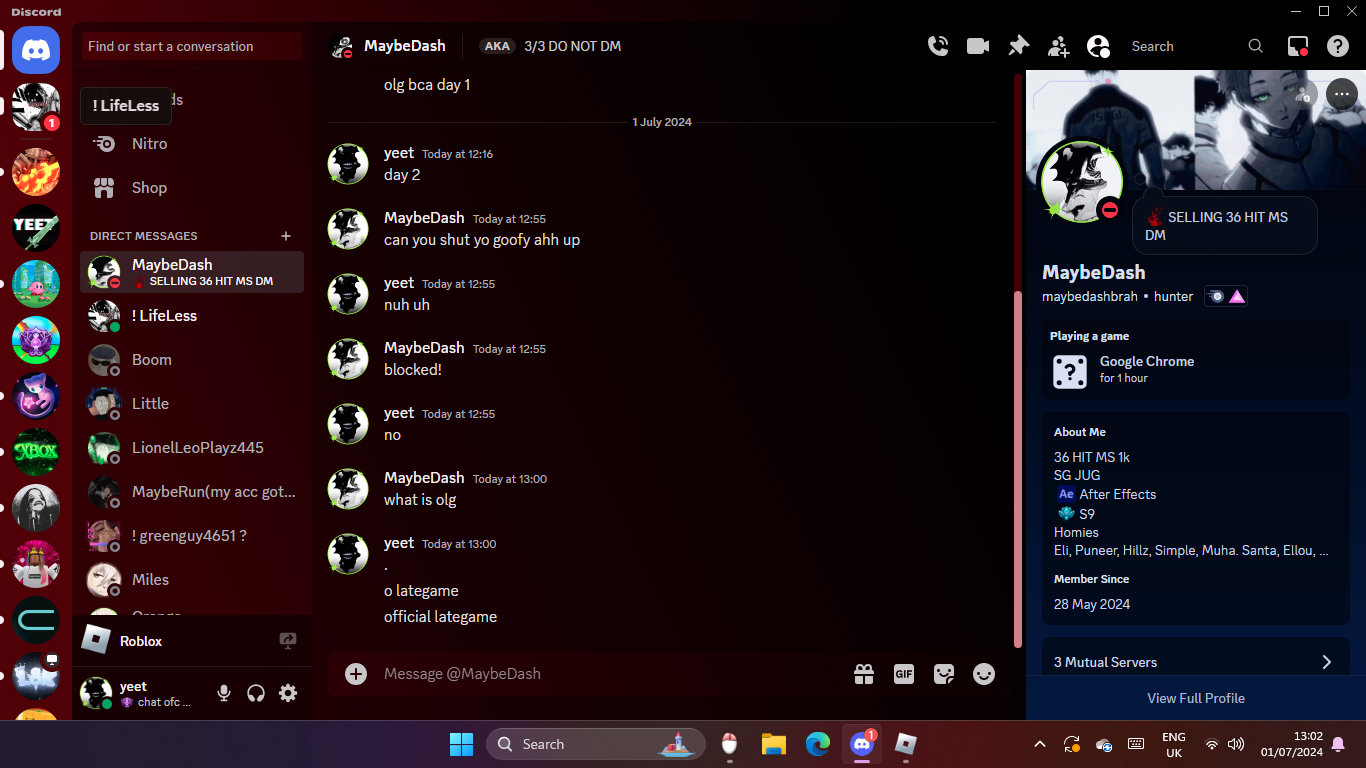Toggle microphone mute
This screenshot has height=768, width=1366.
pos(224,693)
